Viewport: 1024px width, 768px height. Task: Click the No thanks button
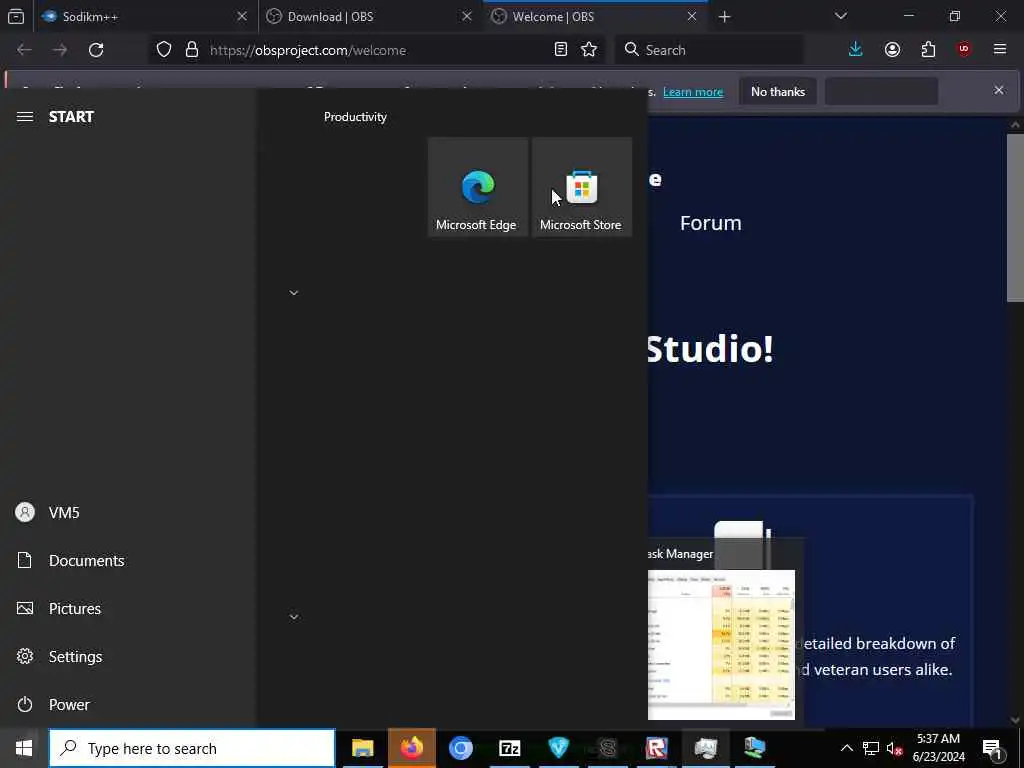coord(778,91)
